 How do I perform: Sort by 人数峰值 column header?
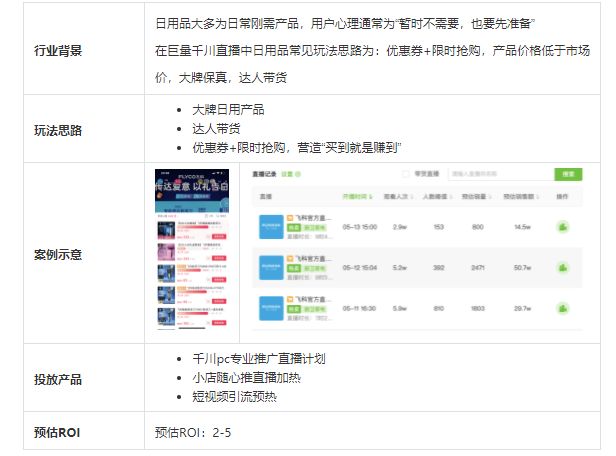[x=437, y=196]
